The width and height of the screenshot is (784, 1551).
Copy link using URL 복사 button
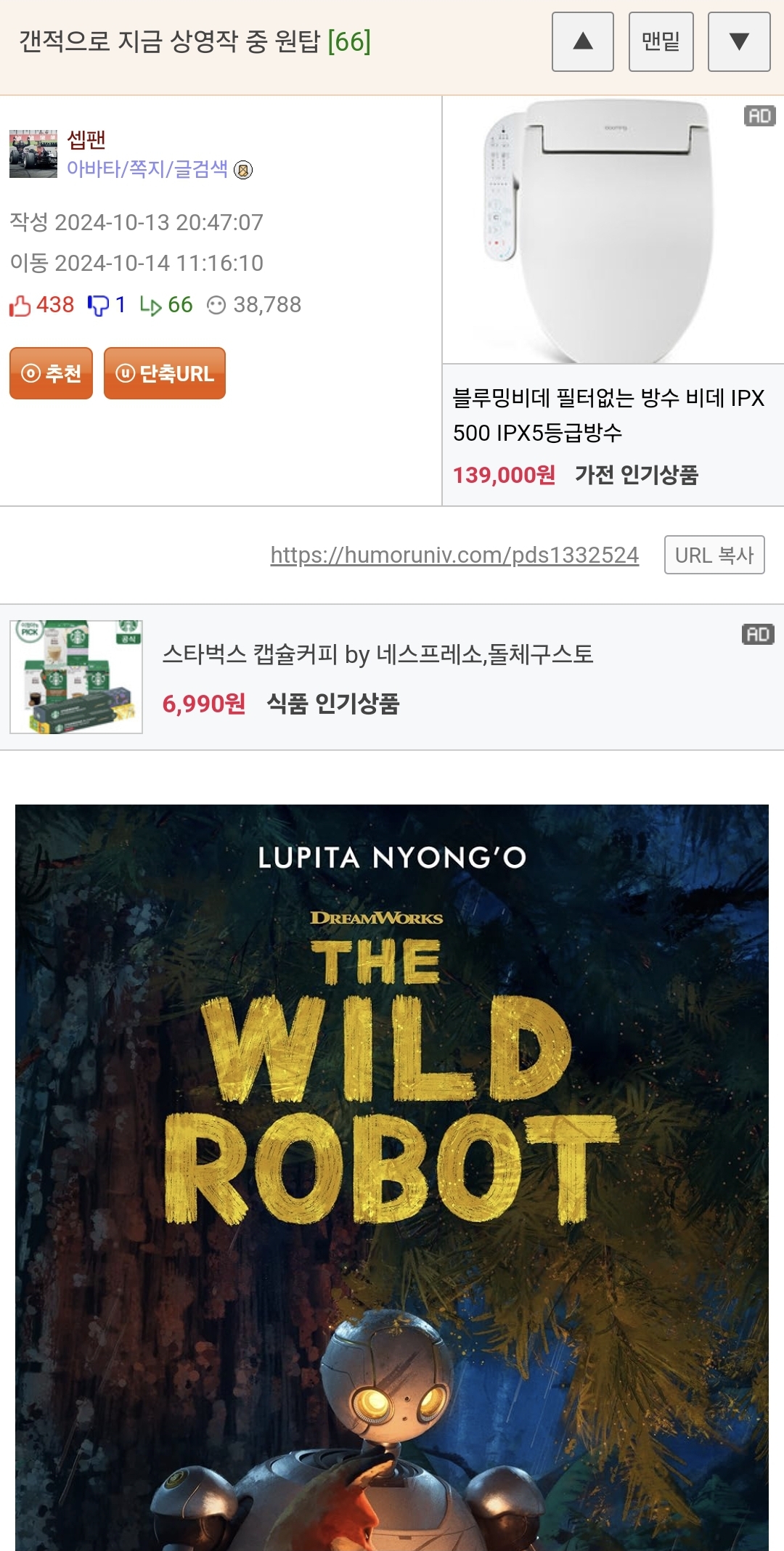tap(714, 555)
